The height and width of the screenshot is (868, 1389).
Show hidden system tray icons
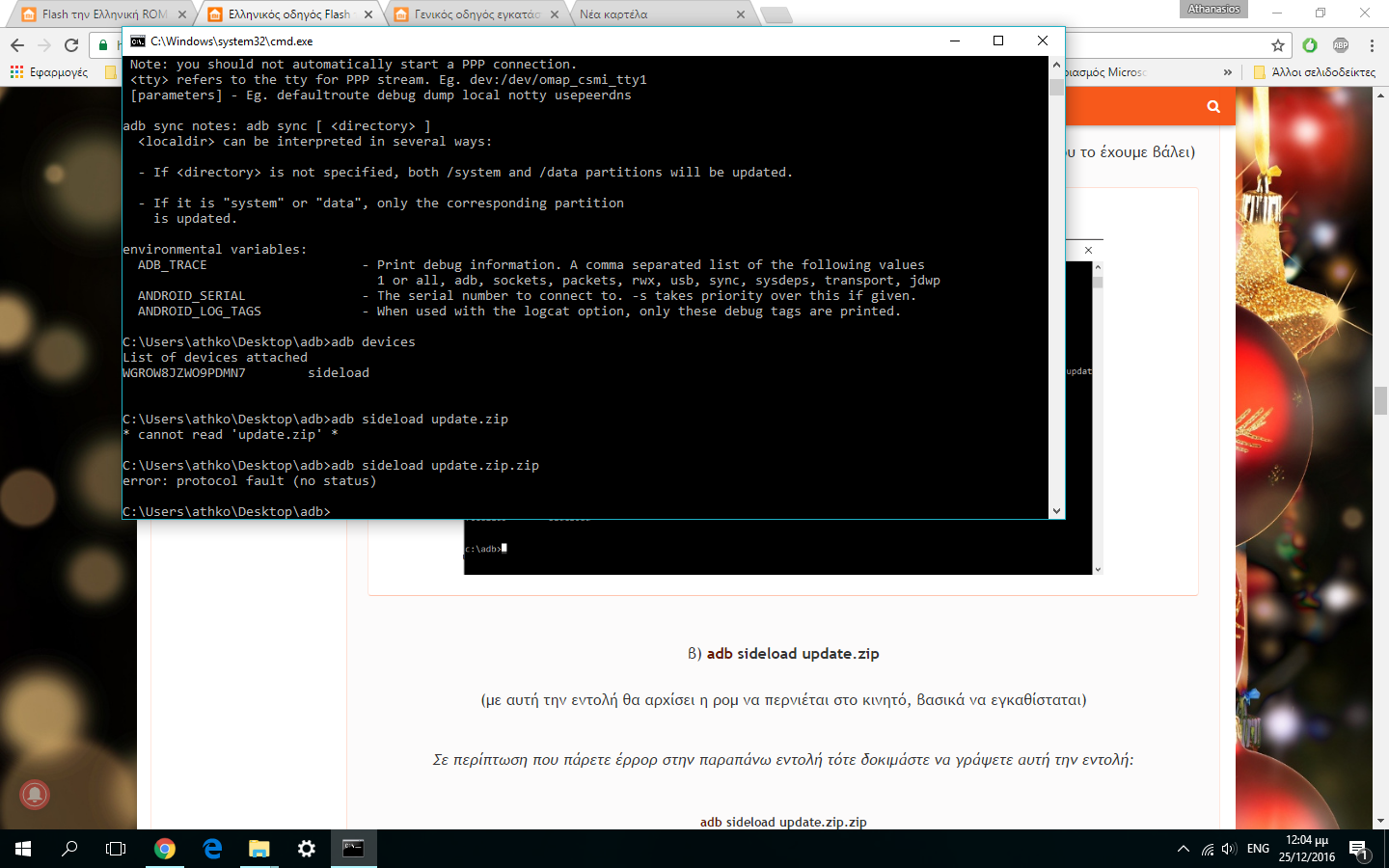[1184, 850]
